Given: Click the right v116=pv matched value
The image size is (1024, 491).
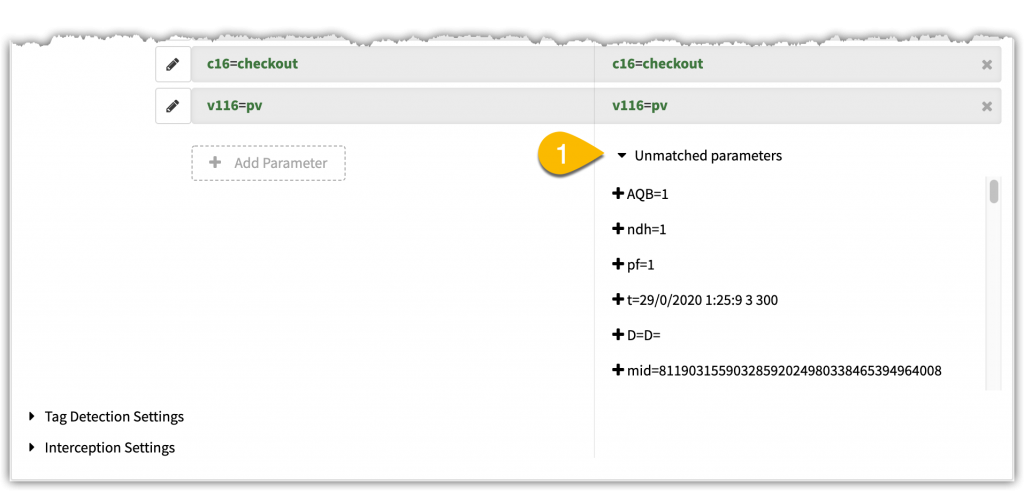Looking at the screenshot, I should [x=640, y=106].
